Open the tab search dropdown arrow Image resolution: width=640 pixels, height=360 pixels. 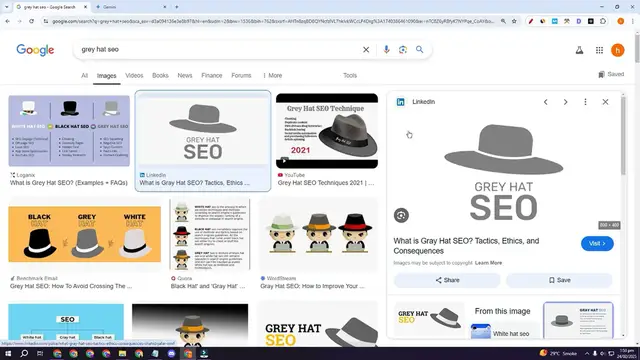[7, 7]
